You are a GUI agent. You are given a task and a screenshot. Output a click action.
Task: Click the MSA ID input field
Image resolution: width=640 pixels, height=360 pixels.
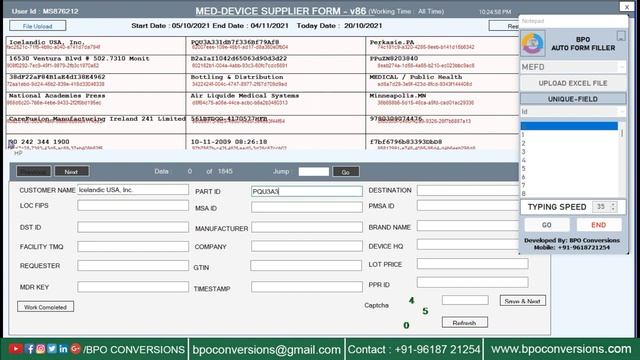(x=307, y=207)
